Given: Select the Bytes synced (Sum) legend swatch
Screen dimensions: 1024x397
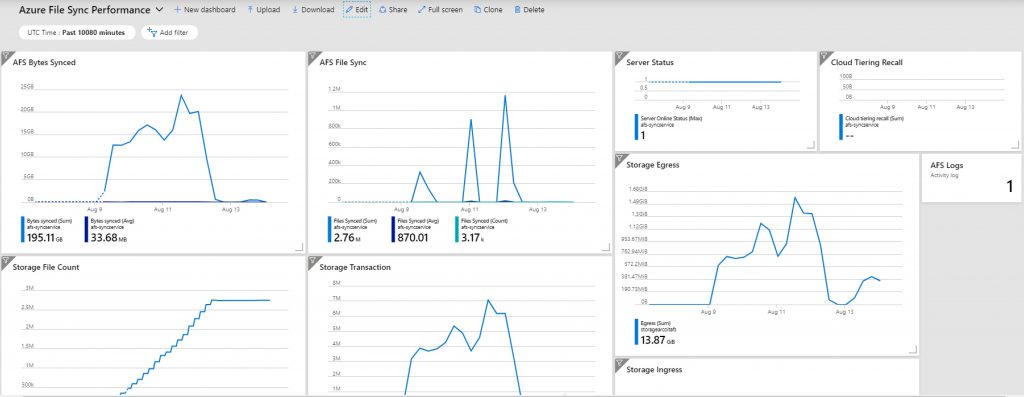Looking at the screenshot, I should (22, 230).
